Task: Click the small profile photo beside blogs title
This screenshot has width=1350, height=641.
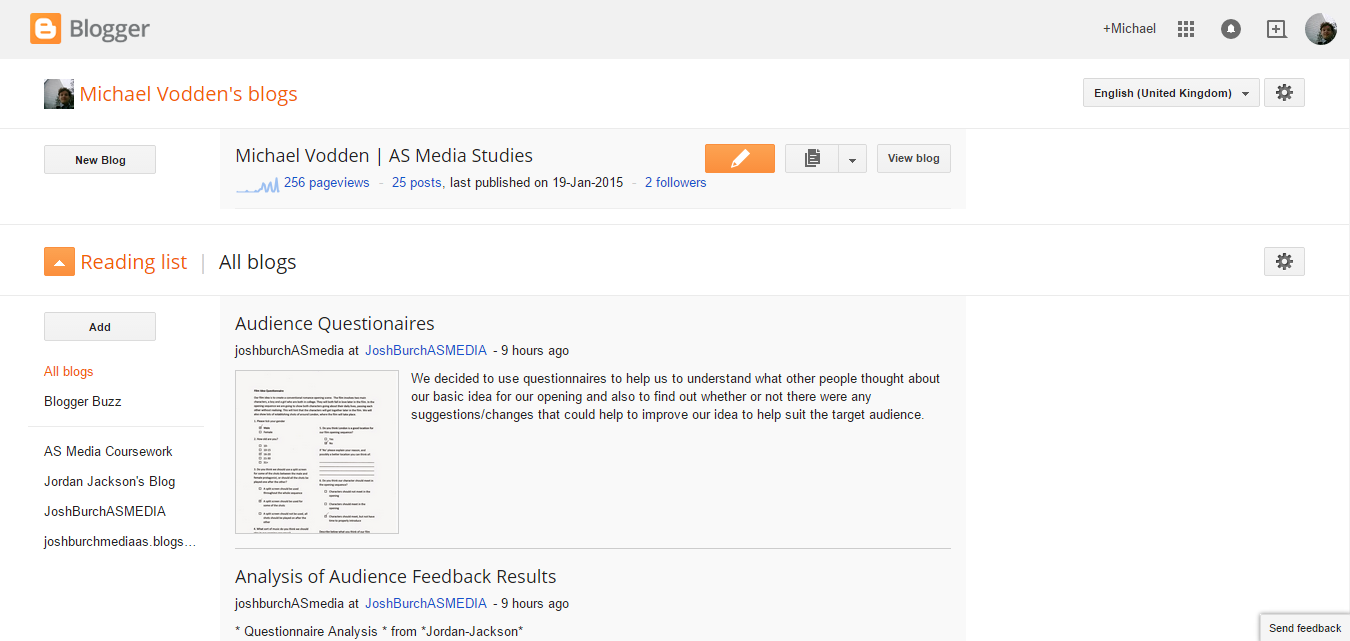Action: point(59,94)
